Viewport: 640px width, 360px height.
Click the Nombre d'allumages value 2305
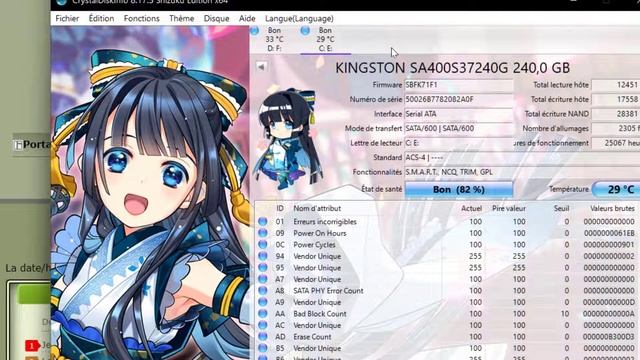coord(616,129)
